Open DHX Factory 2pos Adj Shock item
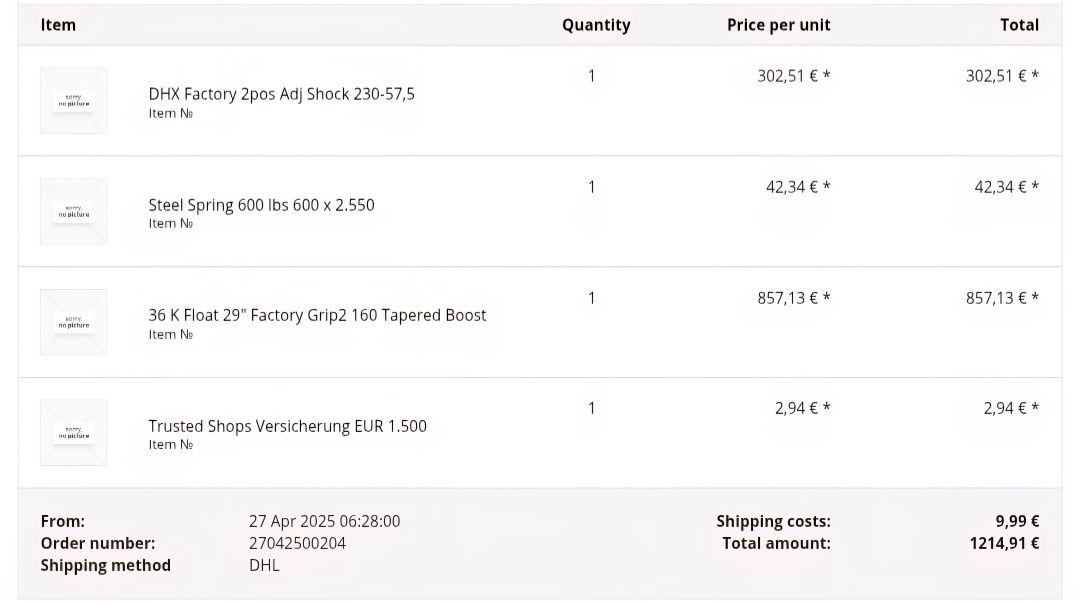The image size is (1080, 604). (x=282, y=94)
